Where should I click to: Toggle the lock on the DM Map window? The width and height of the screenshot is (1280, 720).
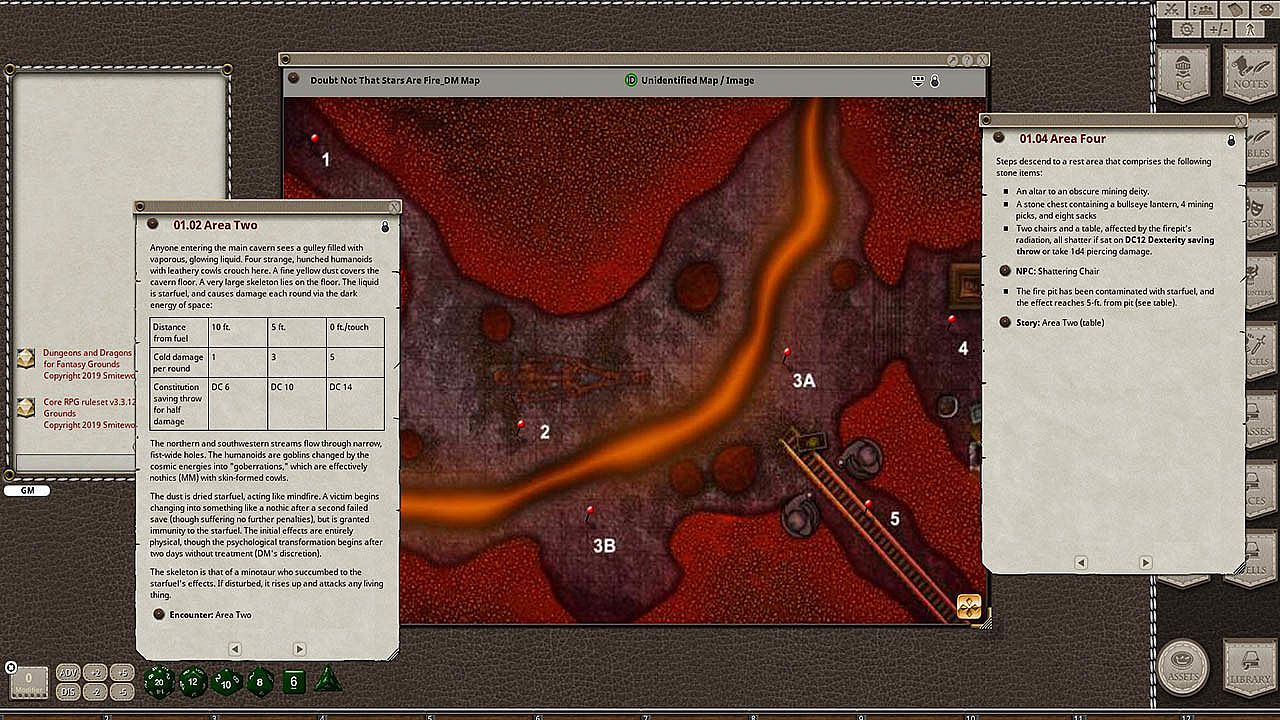tap(935, 81)
